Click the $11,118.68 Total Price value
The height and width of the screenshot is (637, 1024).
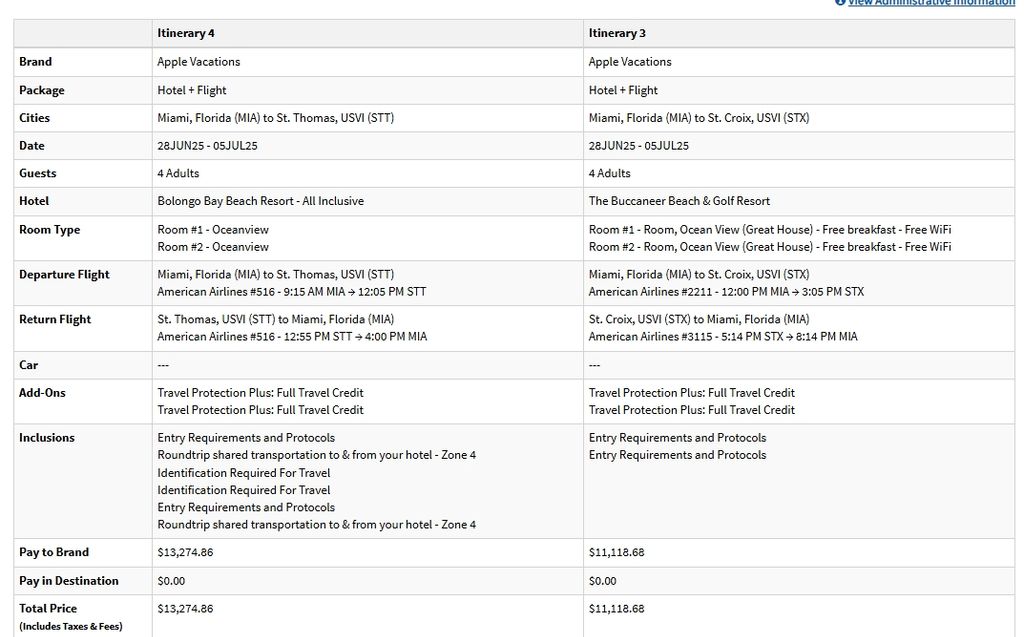point(616,608)
